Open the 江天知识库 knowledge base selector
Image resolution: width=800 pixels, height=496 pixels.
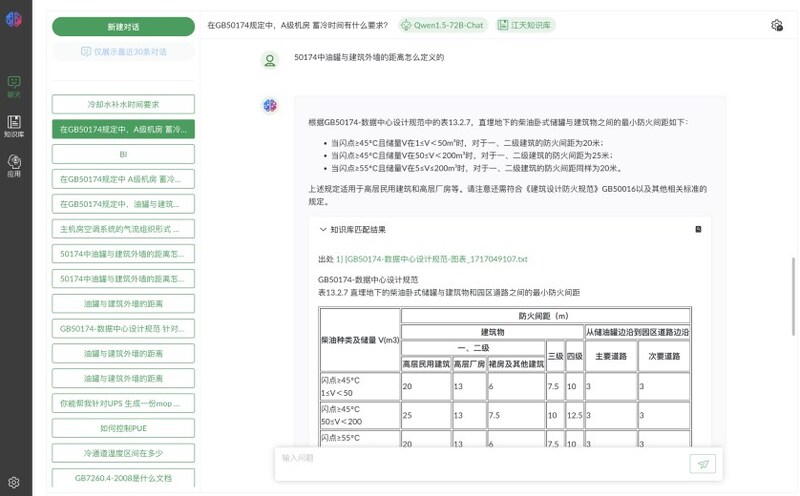(523, 26)
